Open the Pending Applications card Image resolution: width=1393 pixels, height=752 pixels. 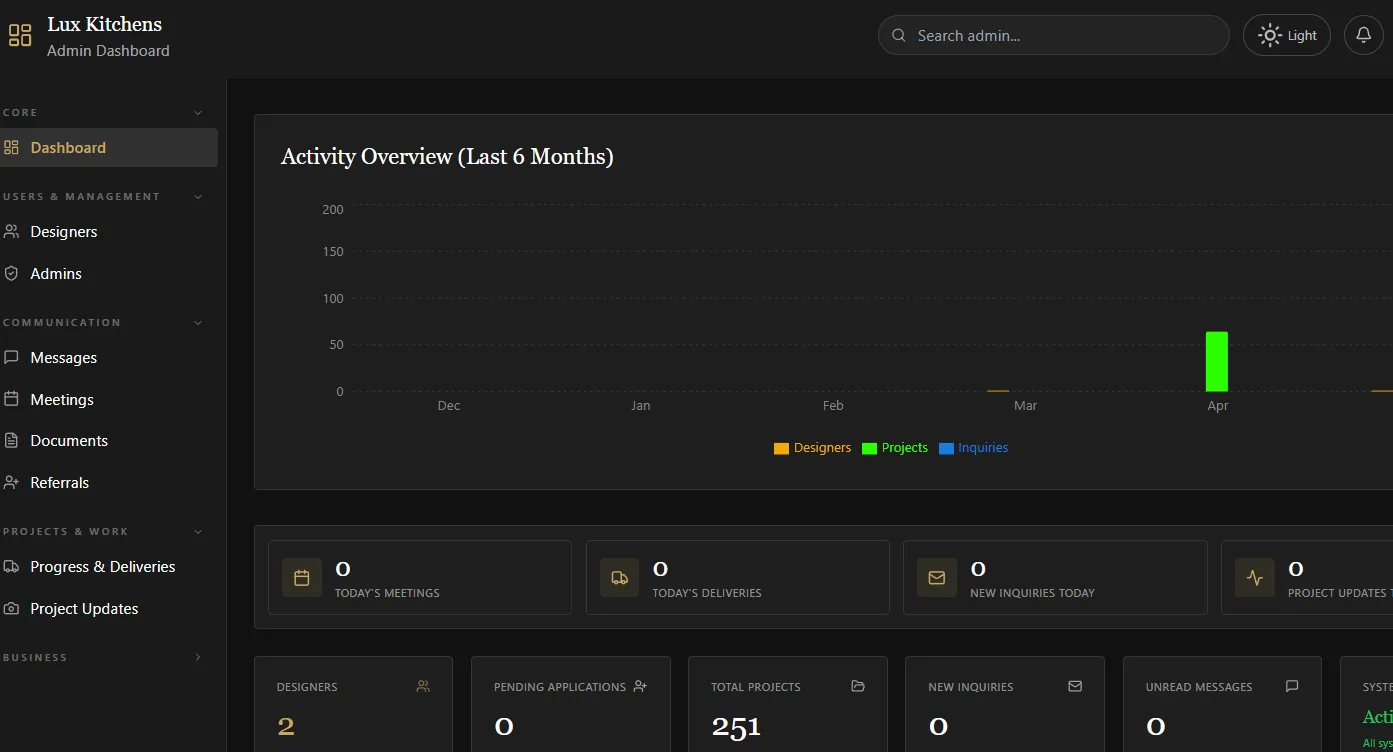(x=570, y=704)
